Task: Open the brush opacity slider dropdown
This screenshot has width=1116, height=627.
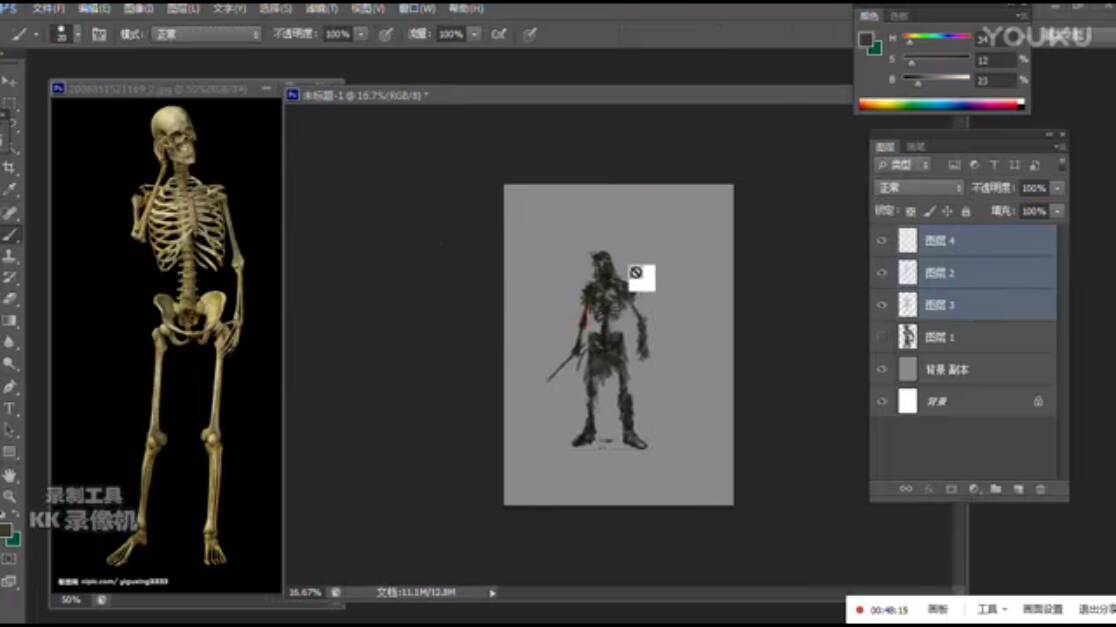Action: pos(361,33)
